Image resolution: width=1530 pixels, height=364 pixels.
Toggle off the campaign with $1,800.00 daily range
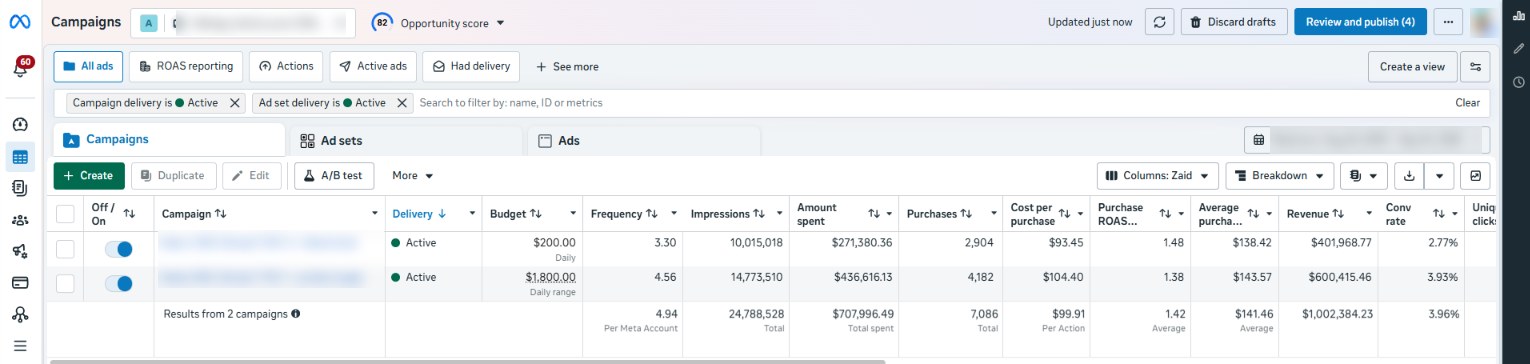coord(119,284)
